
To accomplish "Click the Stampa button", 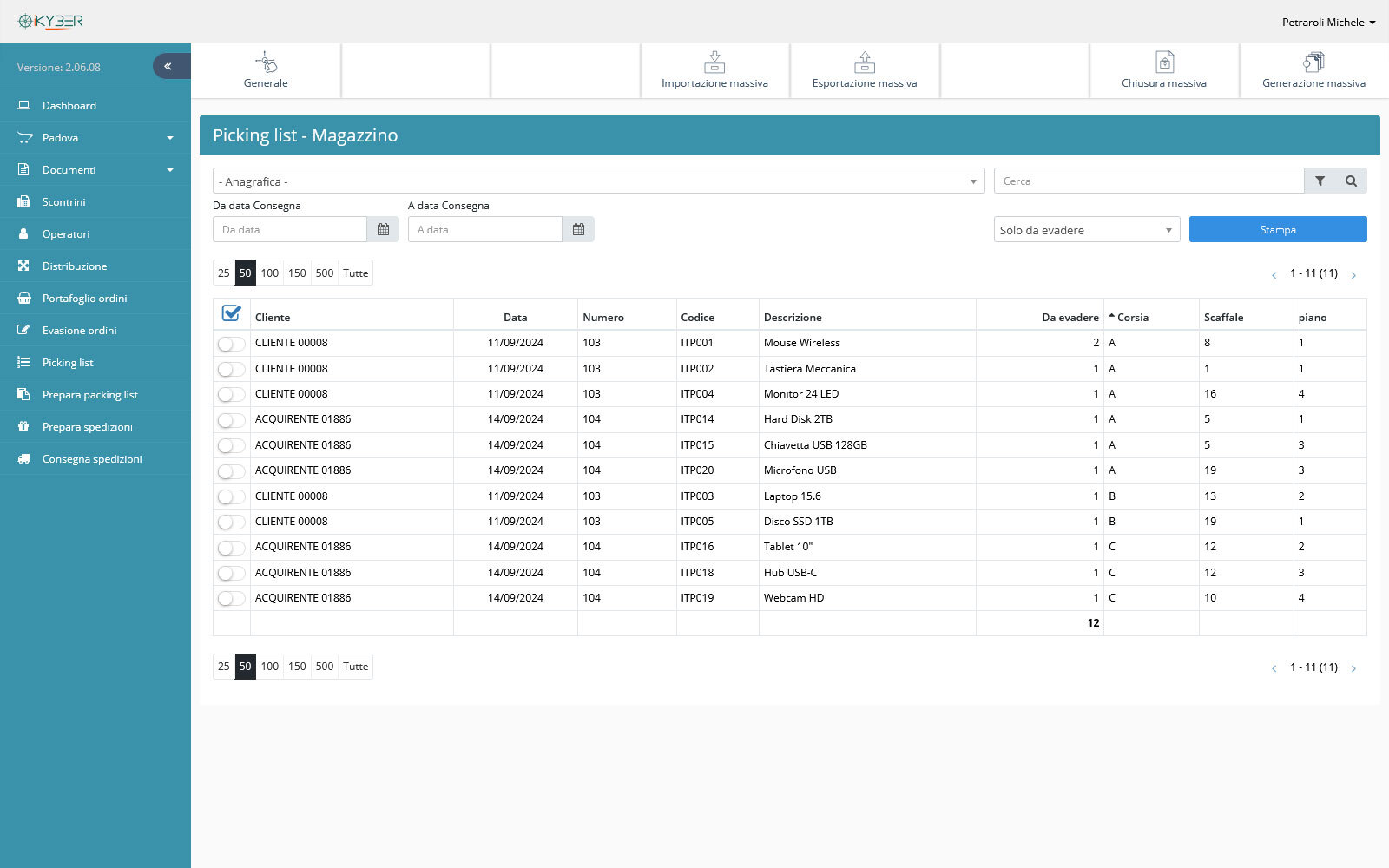I will (x=1278, y=229).
